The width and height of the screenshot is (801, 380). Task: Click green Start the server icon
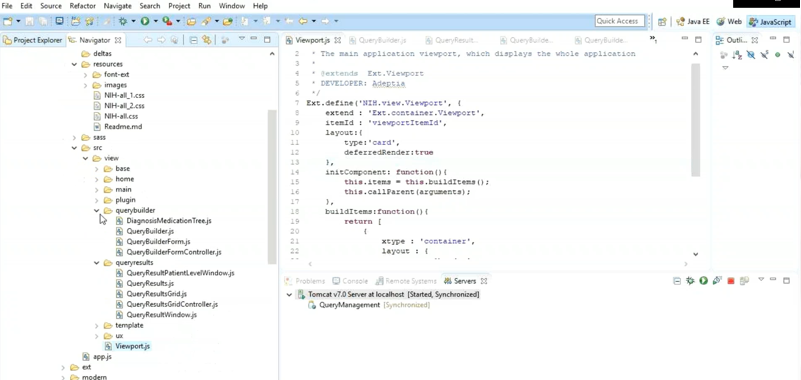tap(703, 280)
